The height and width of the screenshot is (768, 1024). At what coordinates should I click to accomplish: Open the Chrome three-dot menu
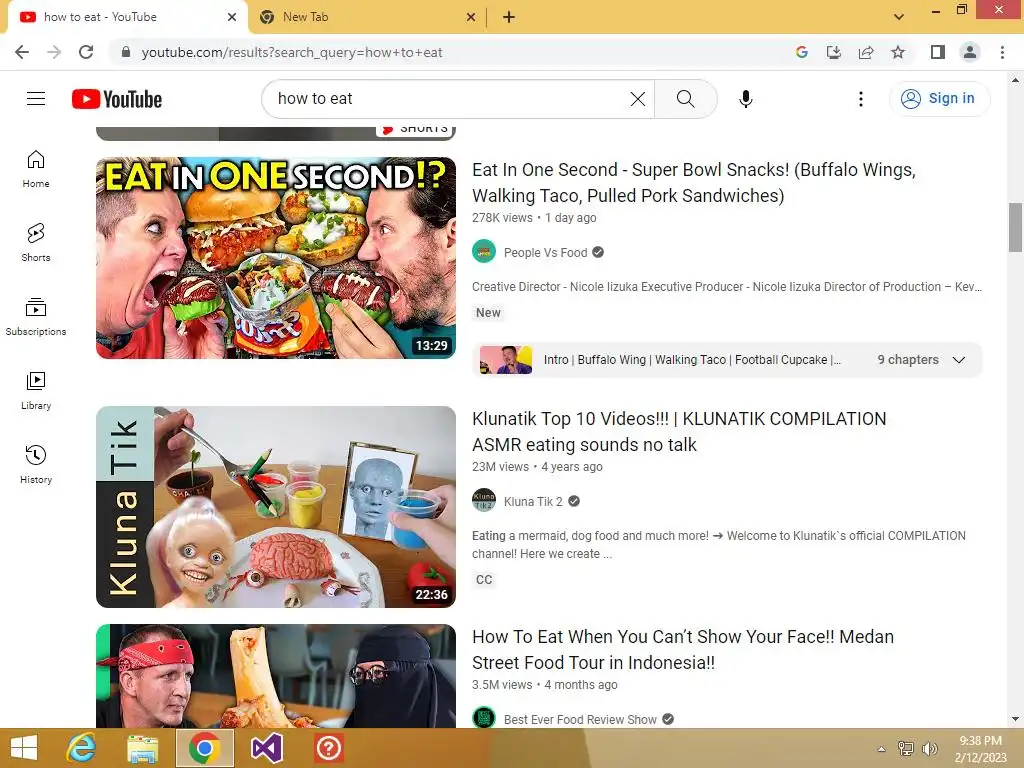coord(1002,52)
